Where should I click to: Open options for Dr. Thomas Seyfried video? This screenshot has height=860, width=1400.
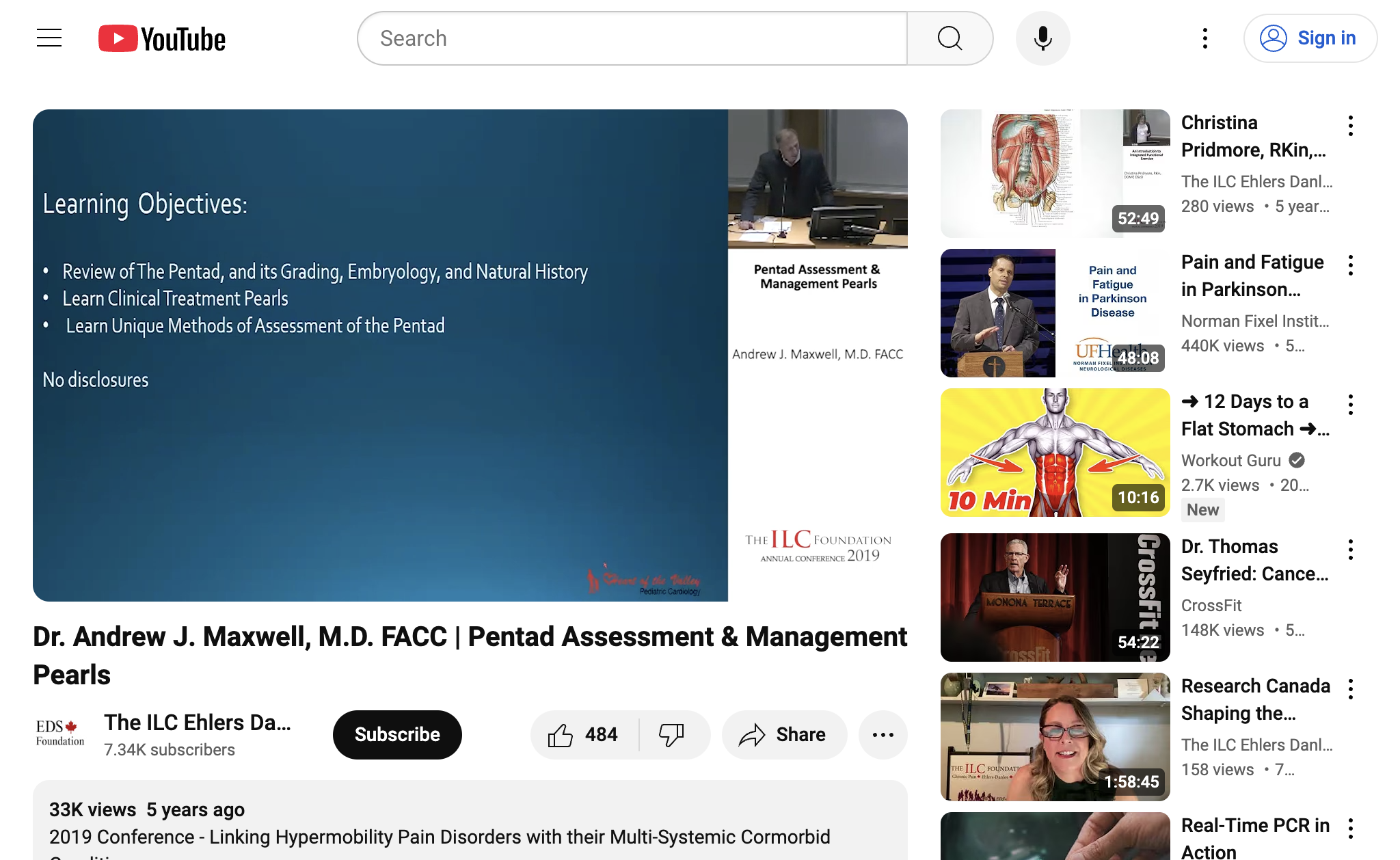[1350, 550]
